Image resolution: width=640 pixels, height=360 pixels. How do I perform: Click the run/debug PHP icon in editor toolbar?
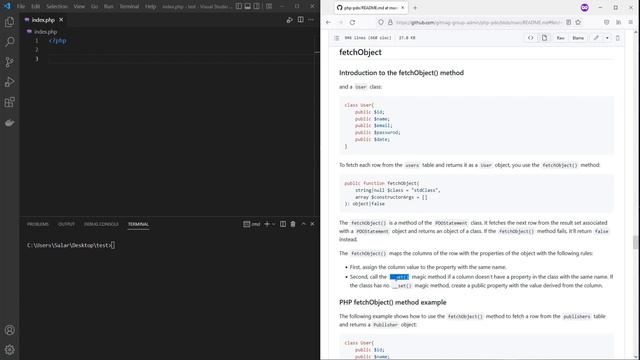tap(289, 20)
